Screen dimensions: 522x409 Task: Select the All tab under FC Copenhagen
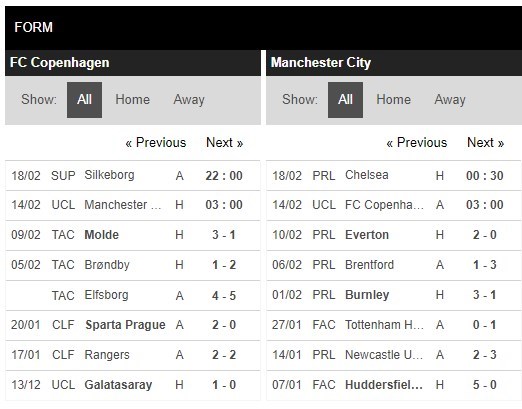[x=84, y=100]
